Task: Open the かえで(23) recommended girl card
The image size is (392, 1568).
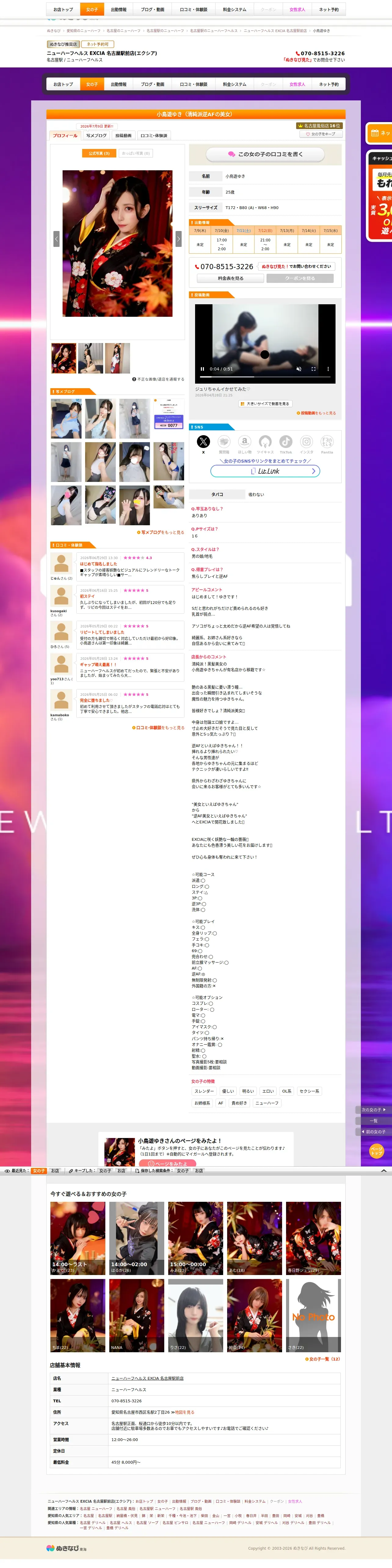Action: click(78, 1238)
